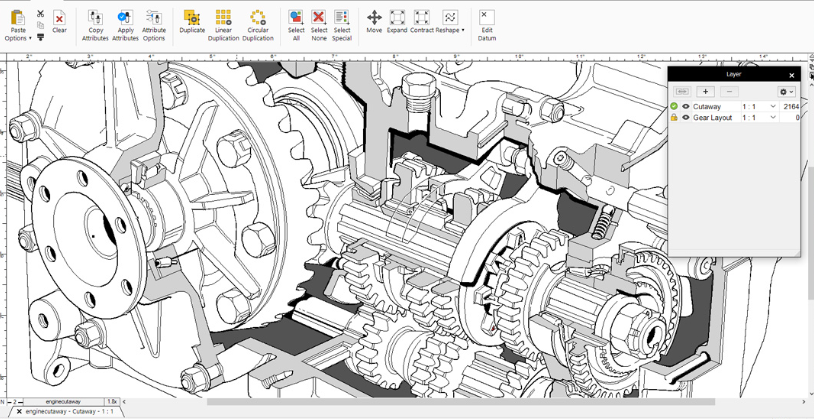The image size is (814, 419).
Task: Click Select None
Action: (319, 25)
